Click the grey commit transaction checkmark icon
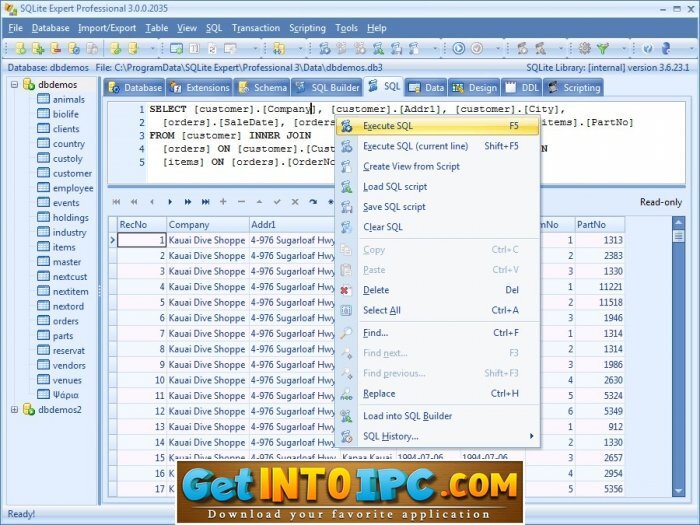The width and height of the screenshot is (700, 525). 477,48
